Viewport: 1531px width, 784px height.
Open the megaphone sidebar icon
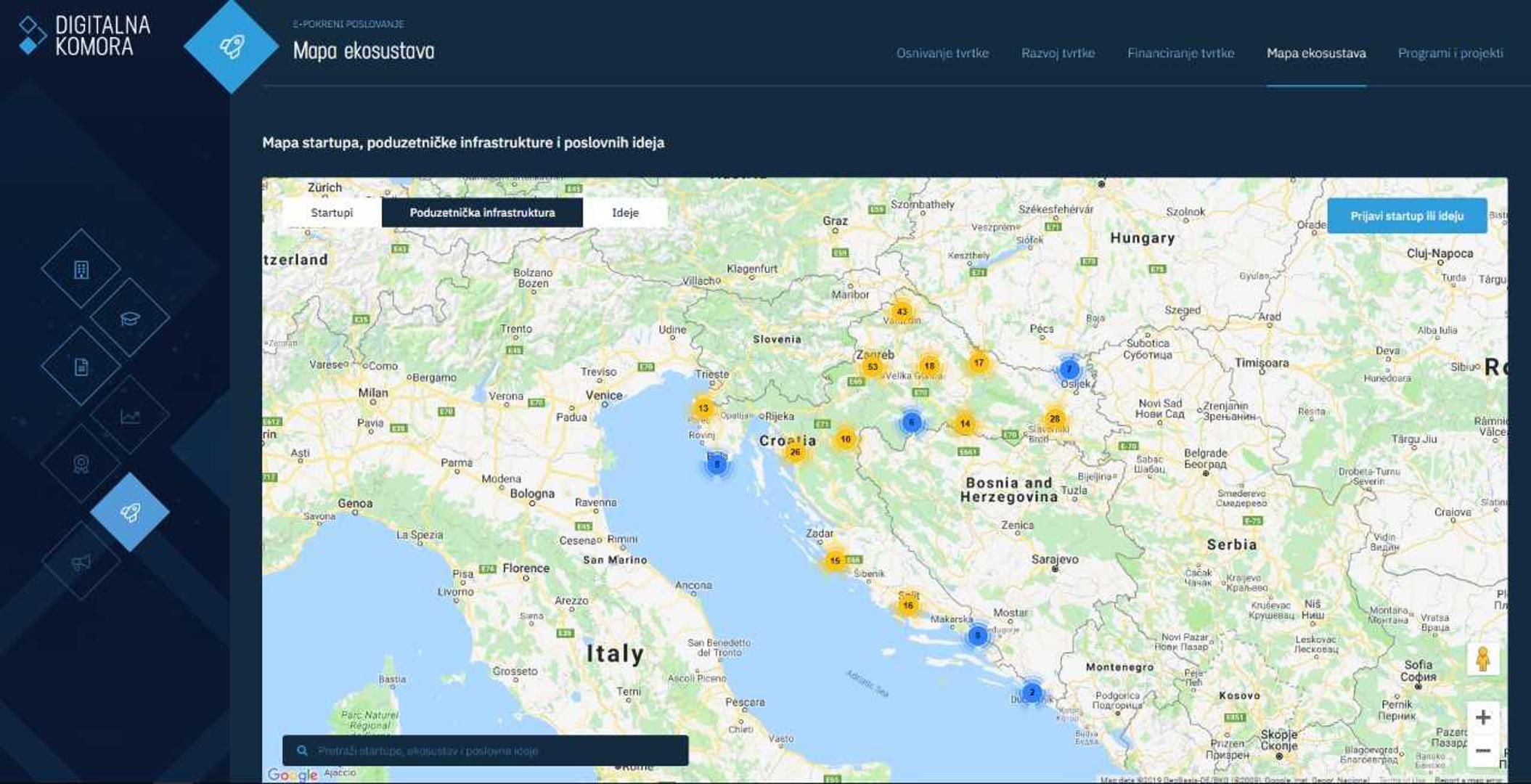[x=81, y=561]
